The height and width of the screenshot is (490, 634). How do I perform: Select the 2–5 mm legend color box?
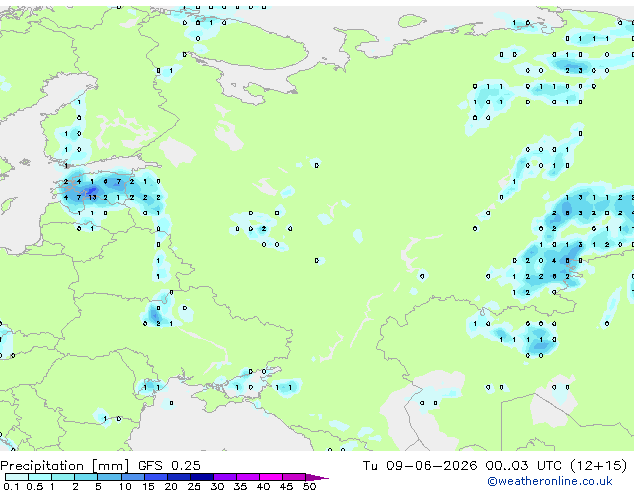pos(86,477)
